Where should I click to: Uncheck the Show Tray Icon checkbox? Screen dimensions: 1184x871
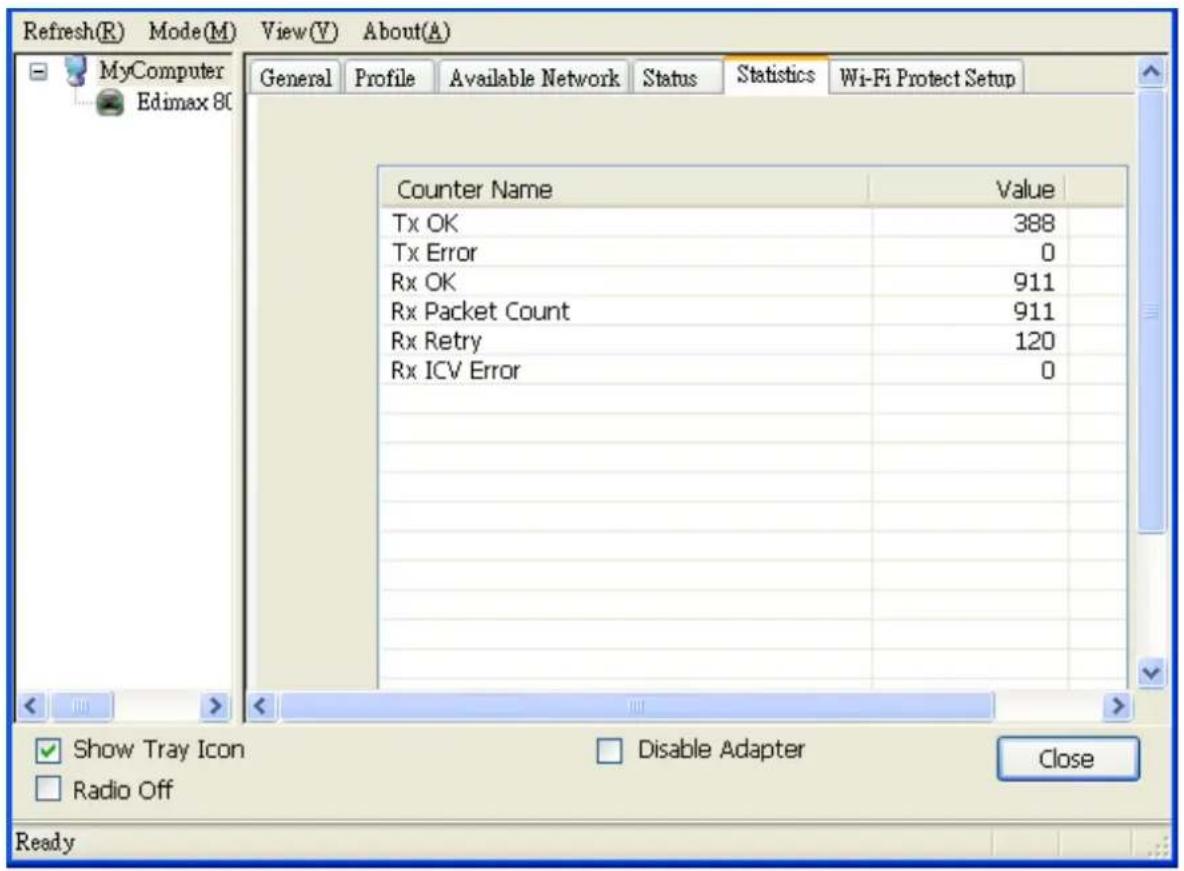(x=48, y=751)
